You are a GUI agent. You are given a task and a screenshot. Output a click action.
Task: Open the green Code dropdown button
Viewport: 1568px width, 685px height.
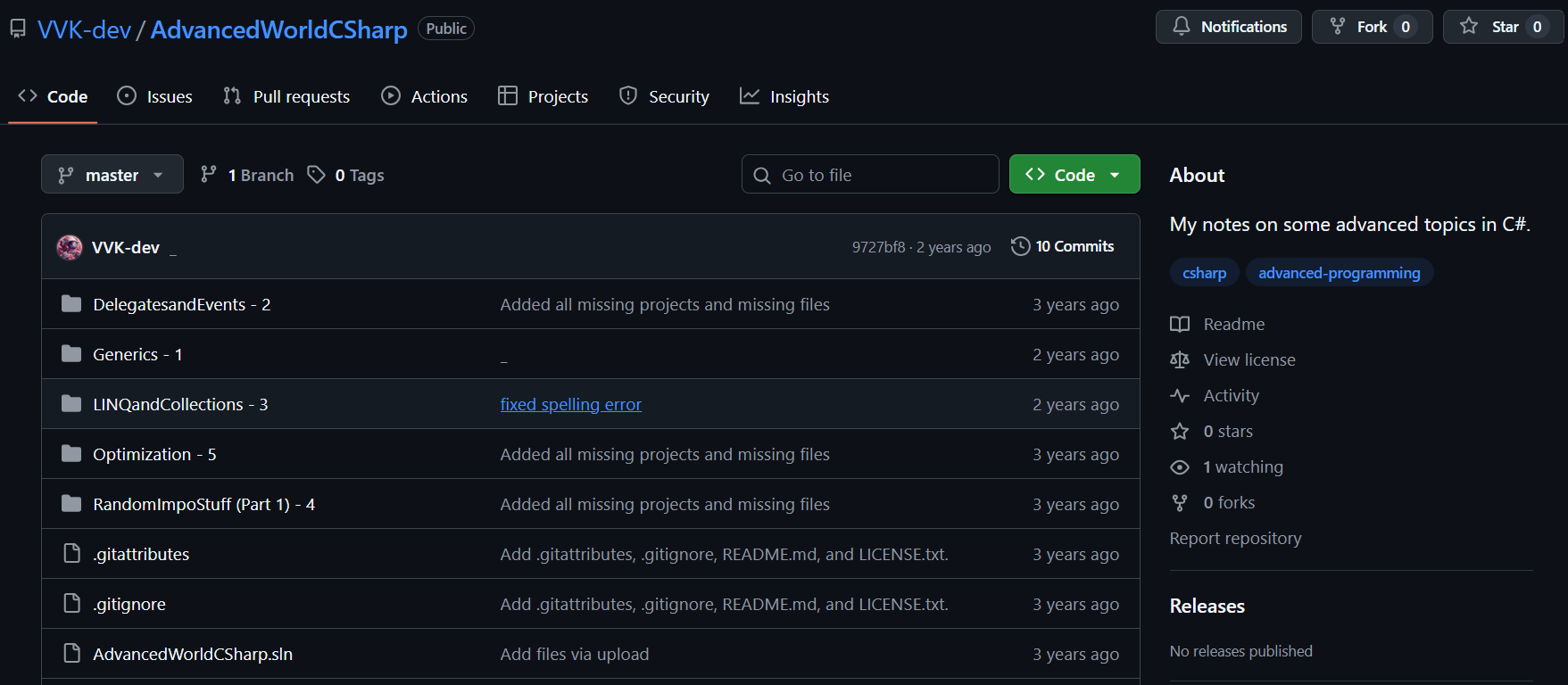pyautogui.click(x=1074, y=175)
